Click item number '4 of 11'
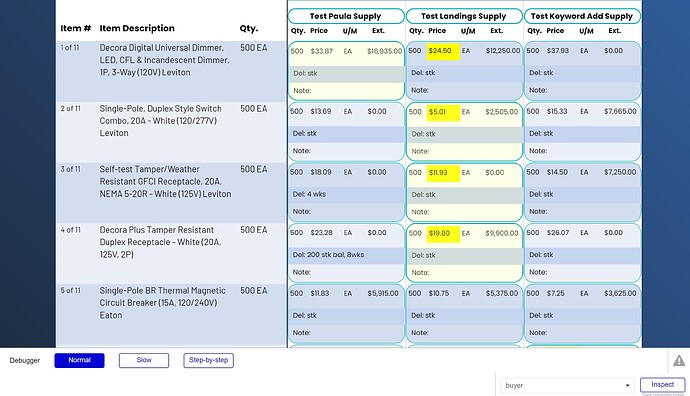 pos(70,230)
